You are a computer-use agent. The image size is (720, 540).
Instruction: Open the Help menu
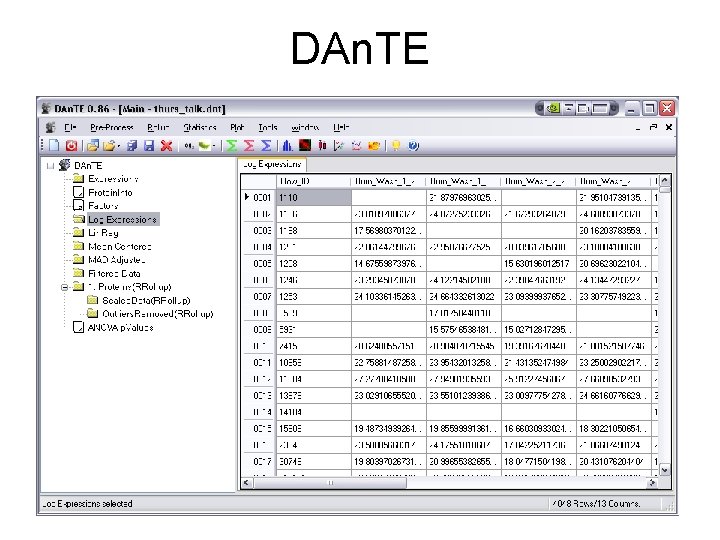pos(341,127)
